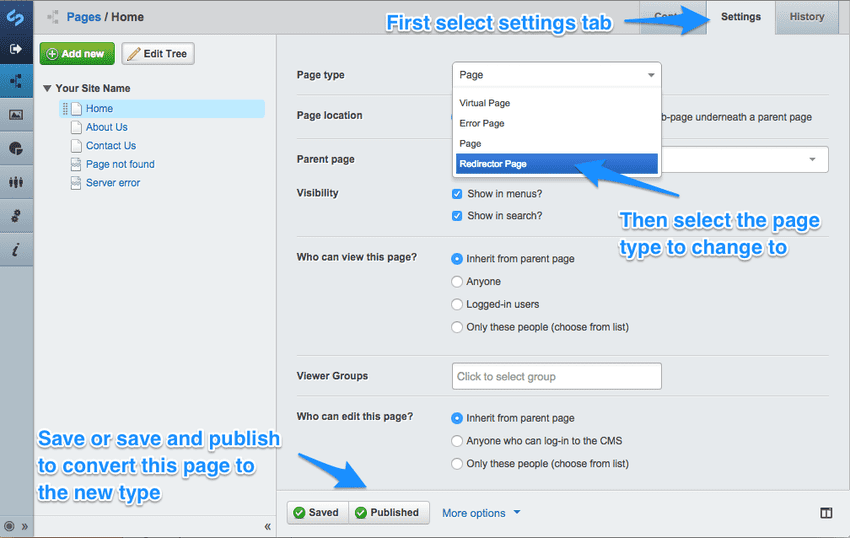
Task: Open Help via the info icon
Action: [16, 249]
